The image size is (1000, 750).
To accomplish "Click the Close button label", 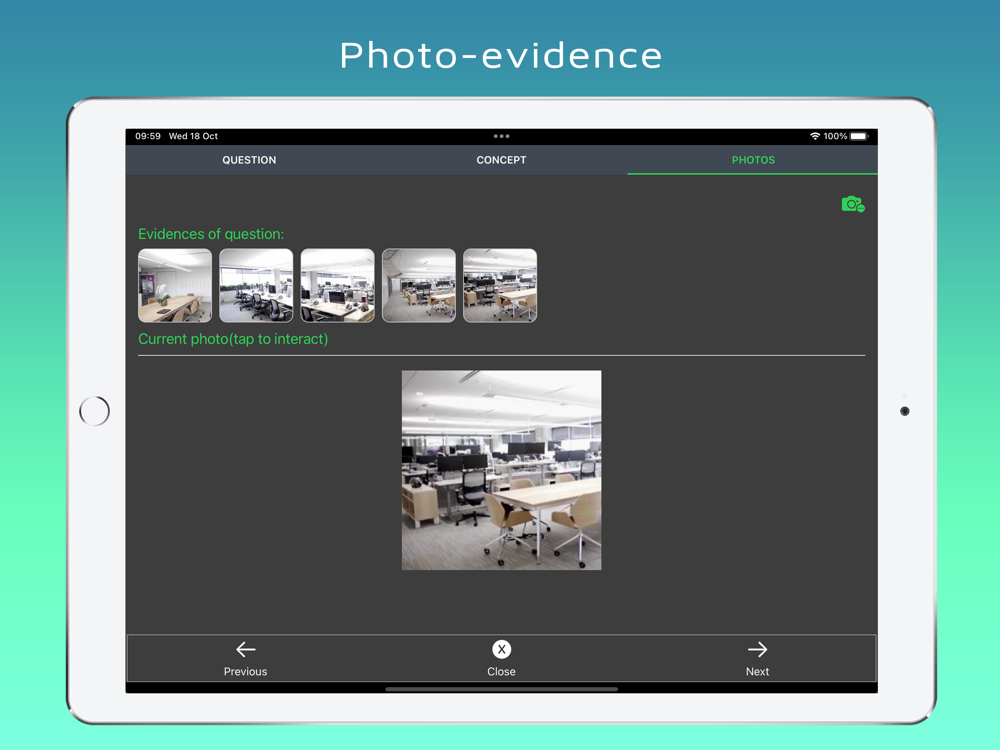I will pos(501,672).
